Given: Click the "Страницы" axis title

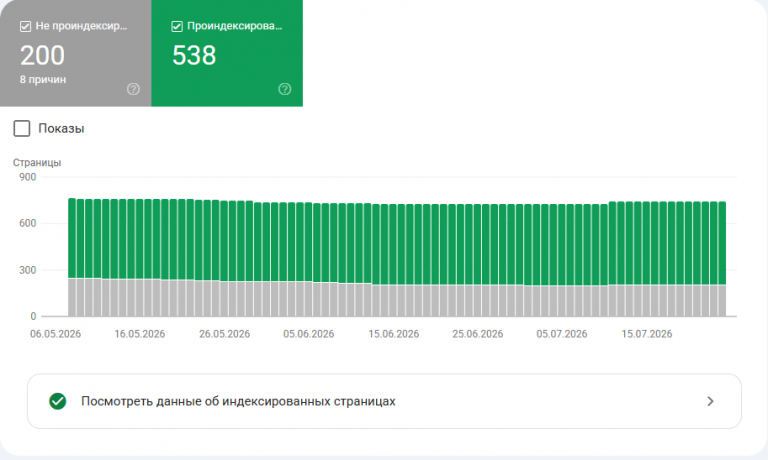Looking at the screenshot, I should pos(37,163).
